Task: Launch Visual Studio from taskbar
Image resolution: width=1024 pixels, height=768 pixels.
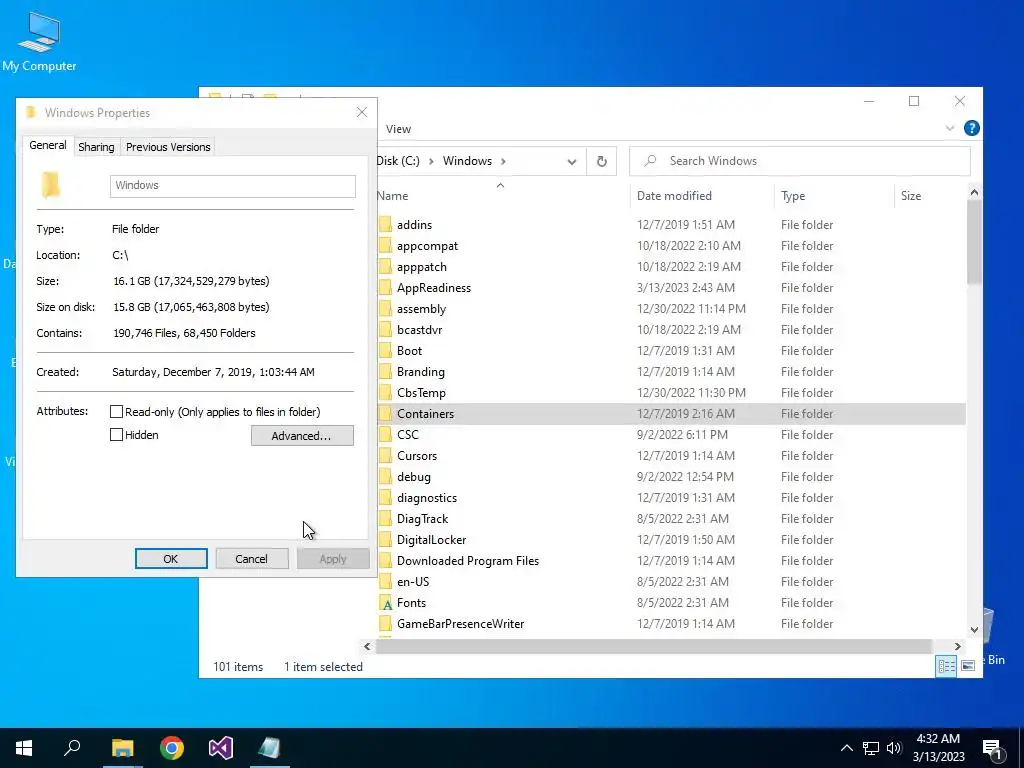Action: 221,748
